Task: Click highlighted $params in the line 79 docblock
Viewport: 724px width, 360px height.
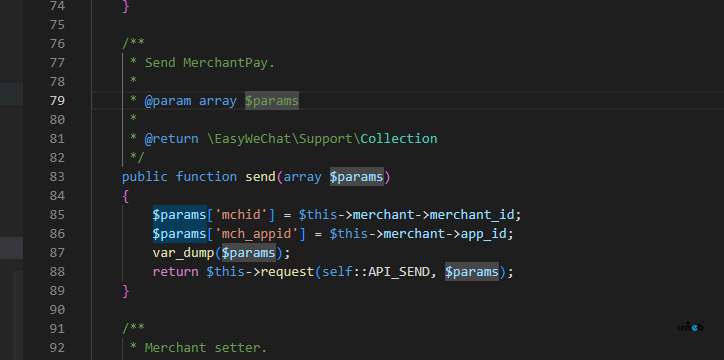Action: click(x=272, y=101)
